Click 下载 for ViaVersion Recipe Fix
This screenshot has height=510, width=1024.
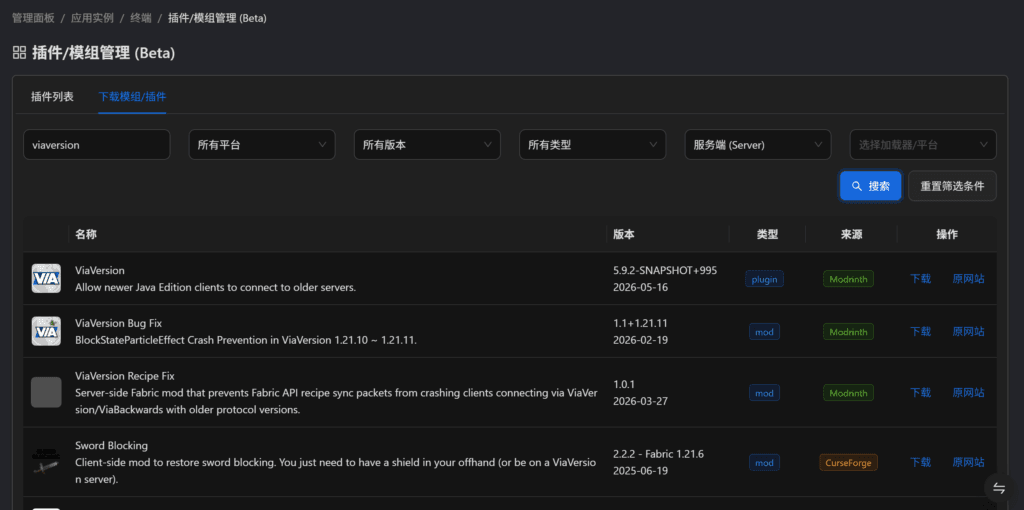(x=920, y=392)
